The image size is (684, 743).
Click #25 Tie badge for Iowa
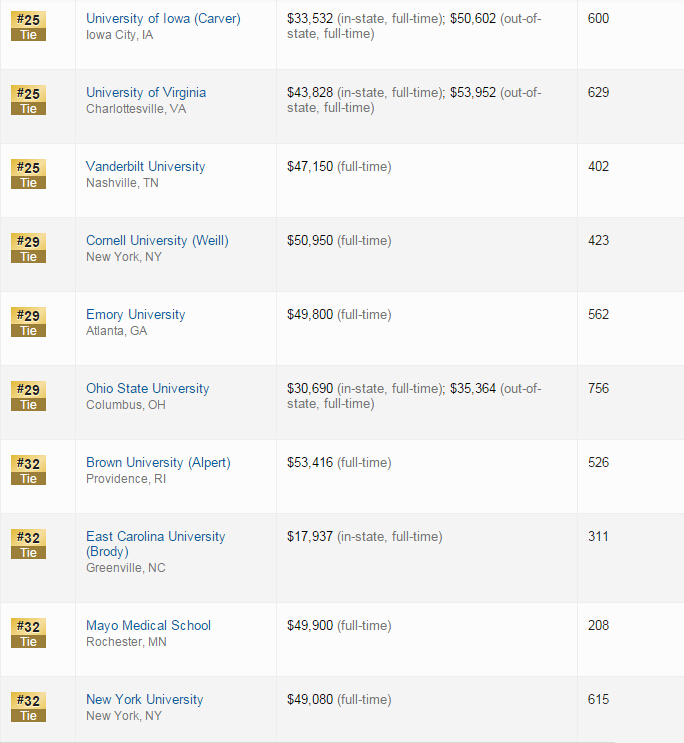coord(28,26)
